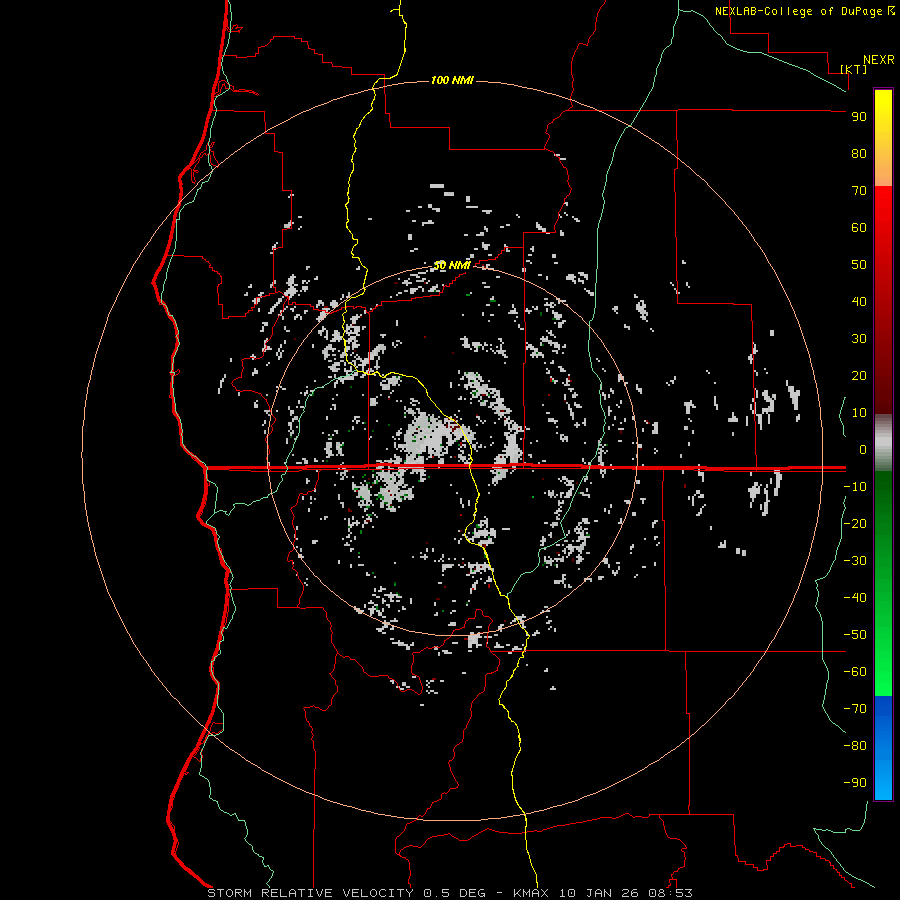Image resolution: width=900 pixels, height=900 pixels.
Task: Click the 40 value on velocity scale
Action: [859, 301]
